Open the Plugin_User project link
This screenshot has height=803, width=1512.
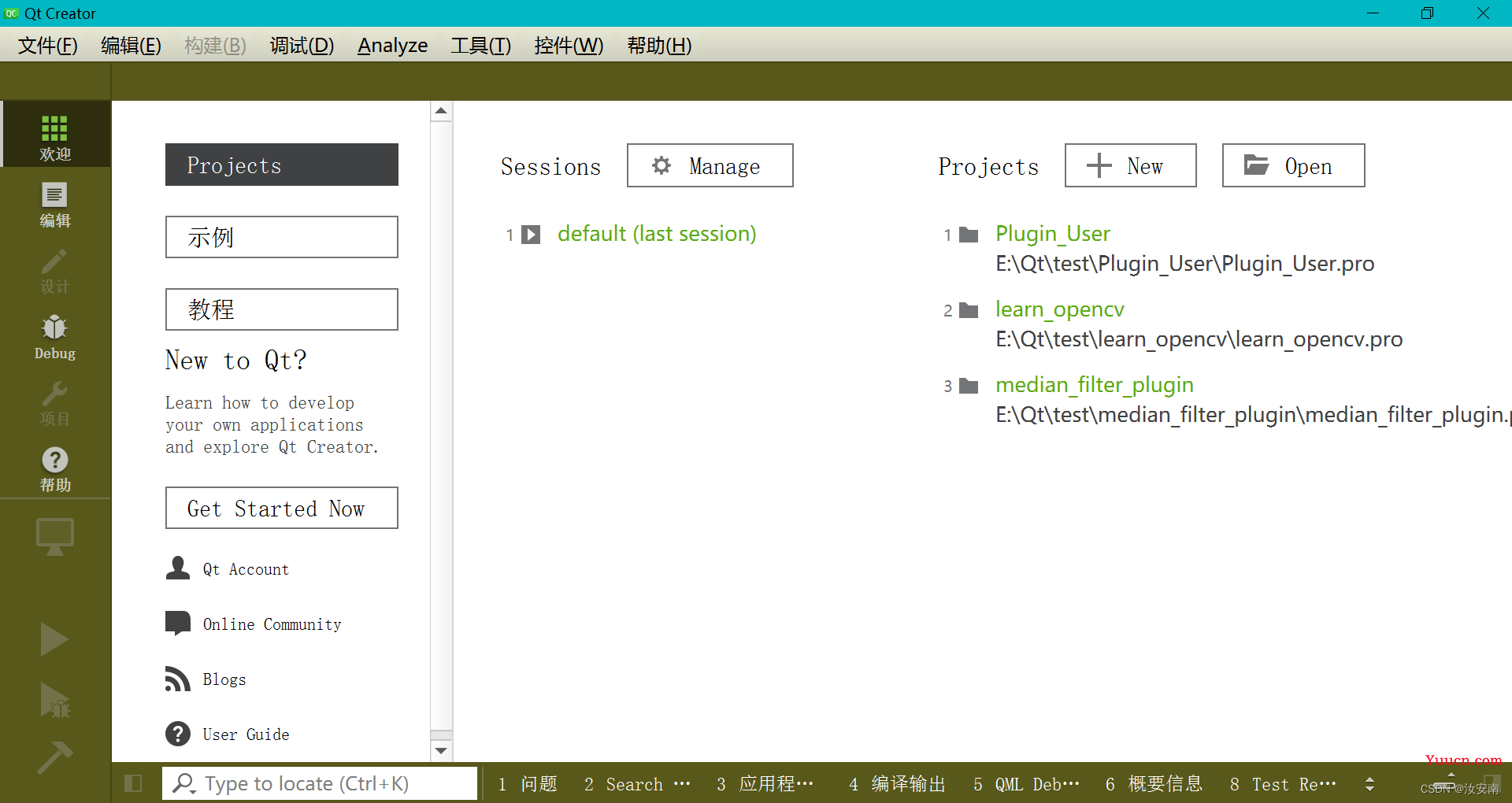click(x=1053, y=234)
